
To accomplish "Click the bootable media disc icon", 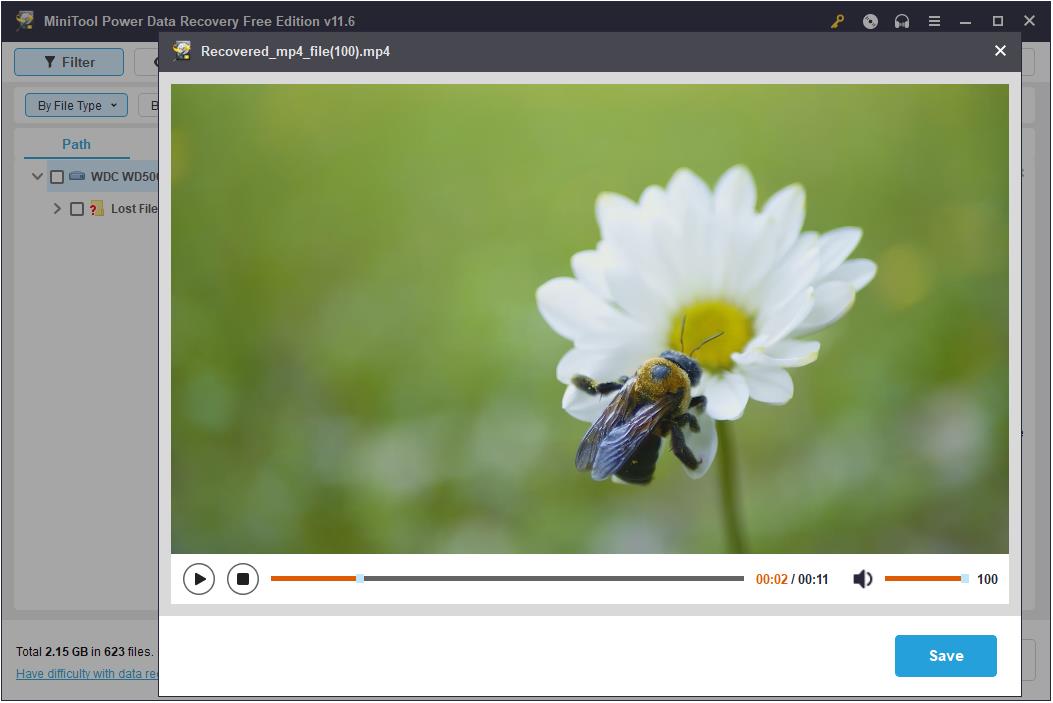I will coord(870,21).
